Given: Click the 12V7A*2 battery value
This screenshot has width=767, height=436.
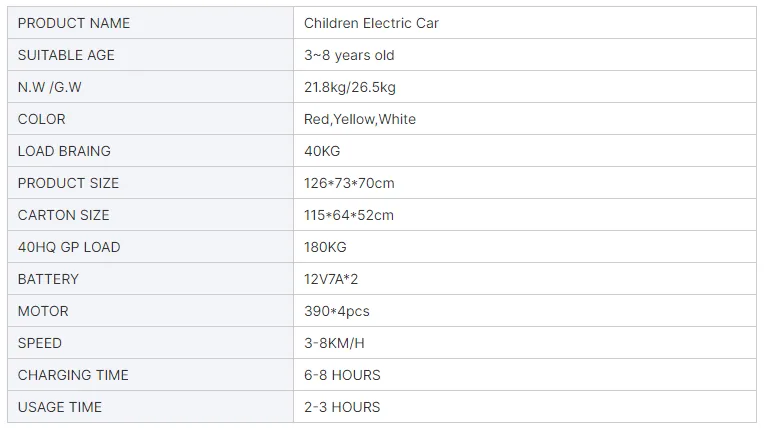Looking at the screenshot, I should pos(332,279).
